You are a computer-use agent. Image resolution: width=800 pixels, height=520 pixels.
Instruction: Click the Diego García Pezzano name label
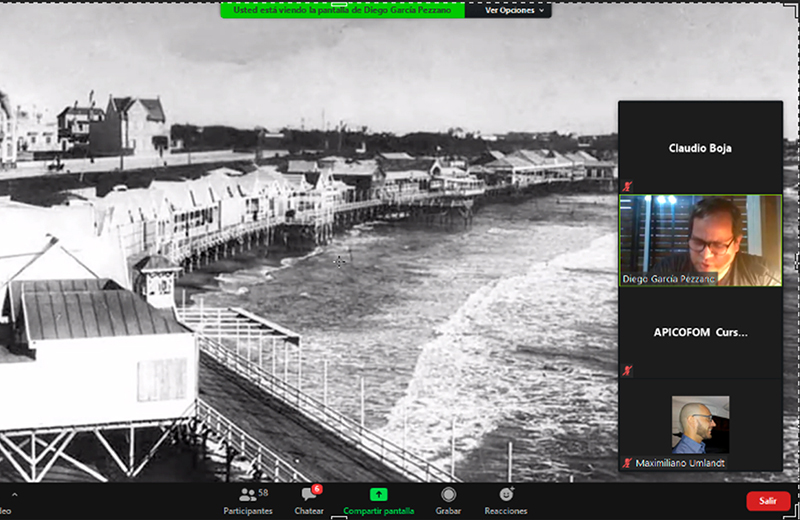666,278
